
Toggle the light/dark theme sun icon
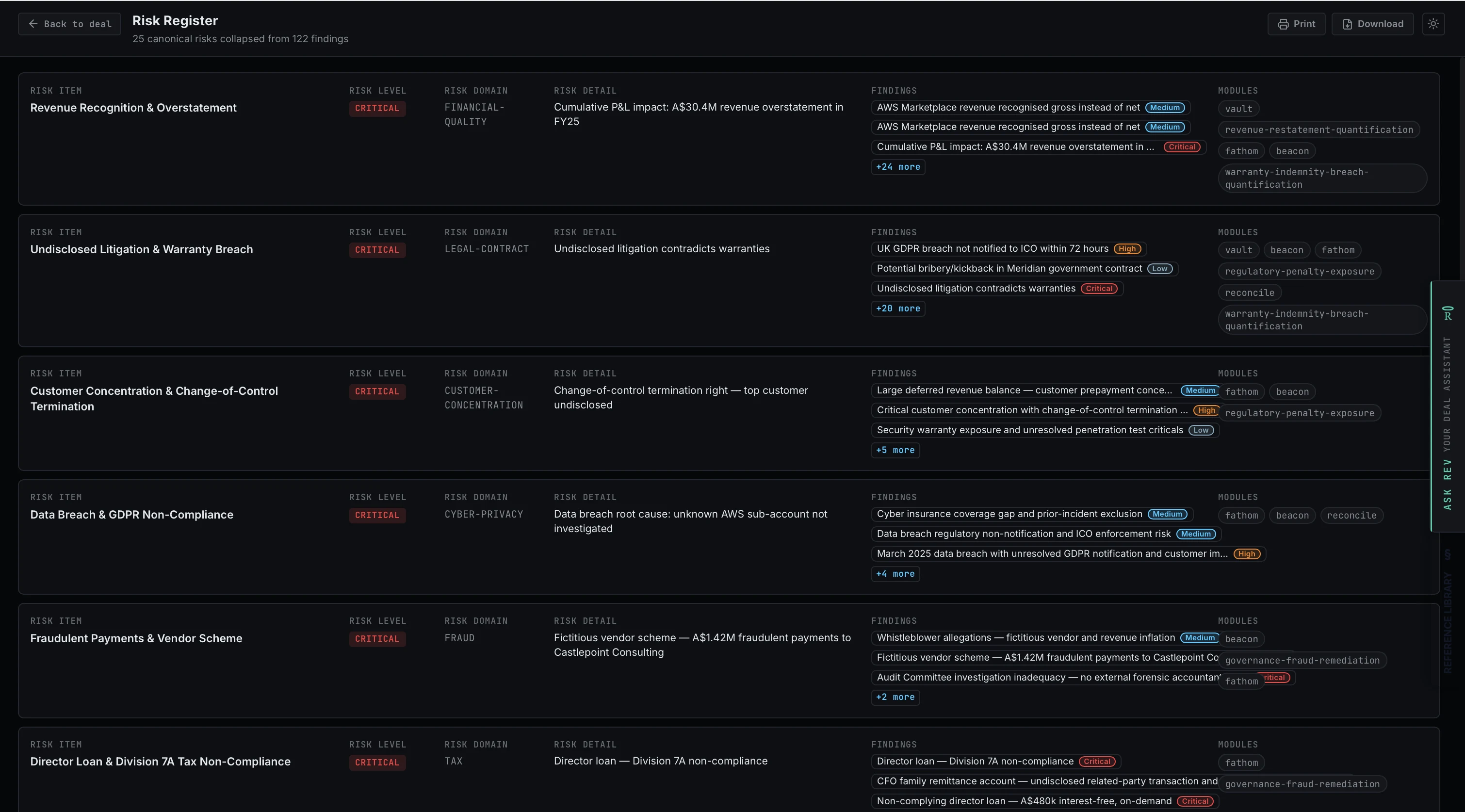pyautogui.click(x=1433, y=24)
